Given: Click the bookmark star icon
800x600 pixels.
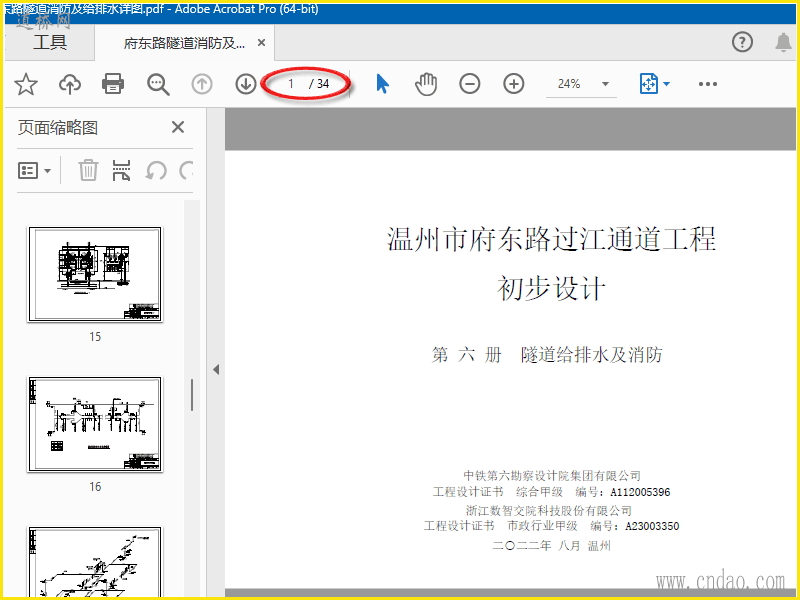Looking at the screenshot, I should click(26, 84).
